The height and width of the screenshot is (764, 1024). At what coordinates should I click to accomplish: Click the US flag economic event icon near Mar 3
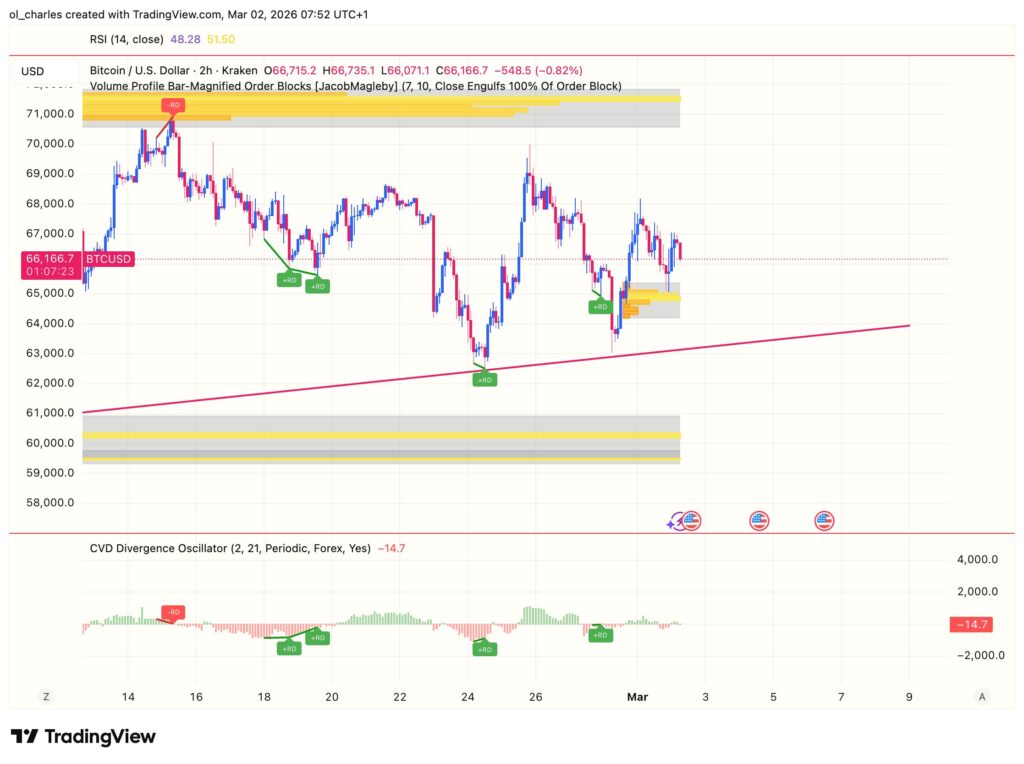(693, 520)
